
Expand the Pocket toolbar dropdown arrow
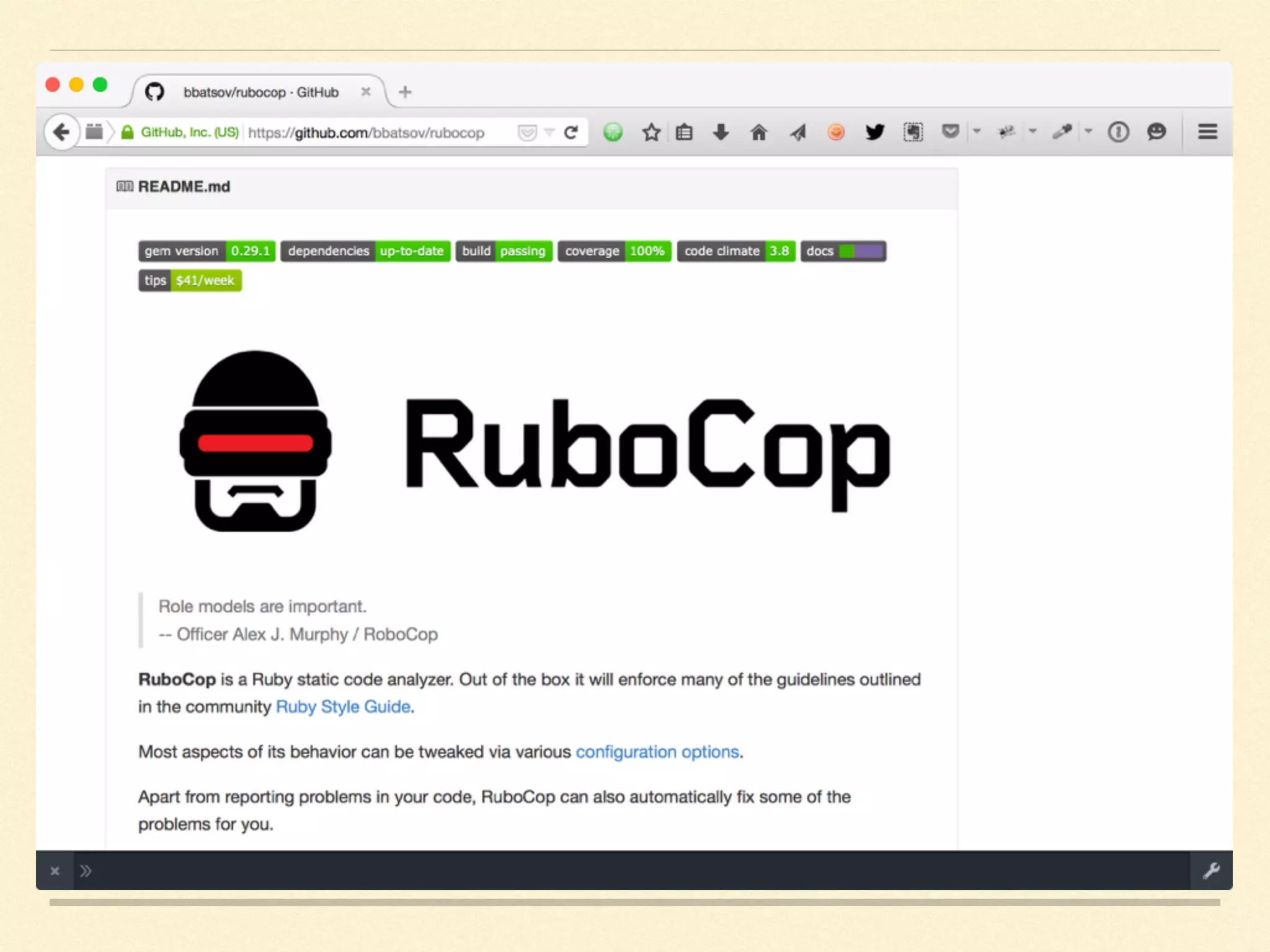point(977,131)
